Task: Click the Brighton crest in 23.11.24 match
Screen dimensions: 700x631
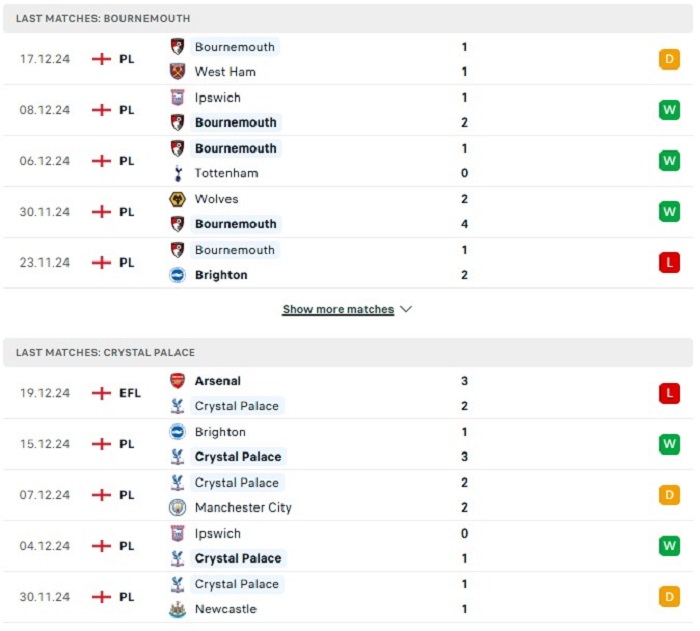Action: coord(177,275)
